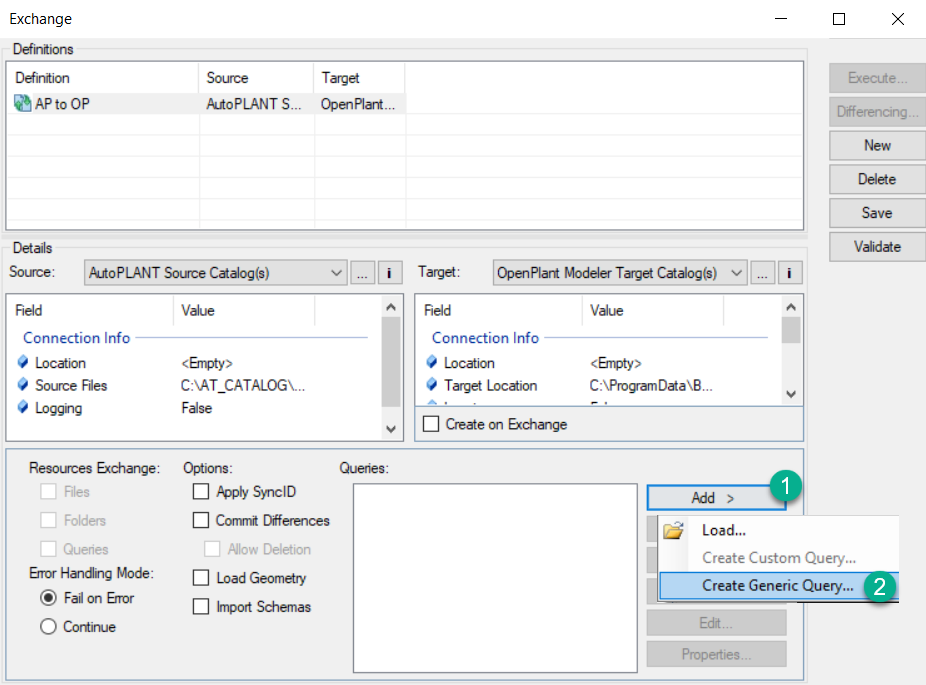
Task: Click the source pane scroll-up arrow
Action: point(390,307)
